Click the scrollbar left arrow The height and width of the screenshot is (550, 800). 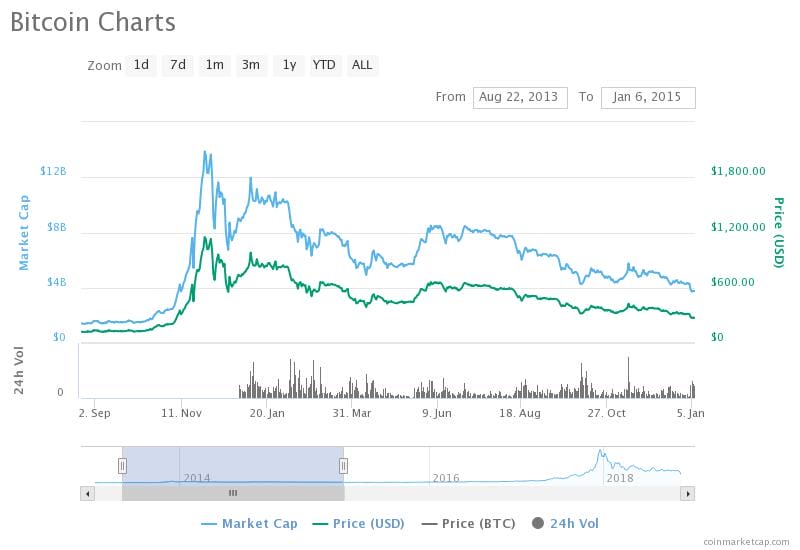(88, 493)
